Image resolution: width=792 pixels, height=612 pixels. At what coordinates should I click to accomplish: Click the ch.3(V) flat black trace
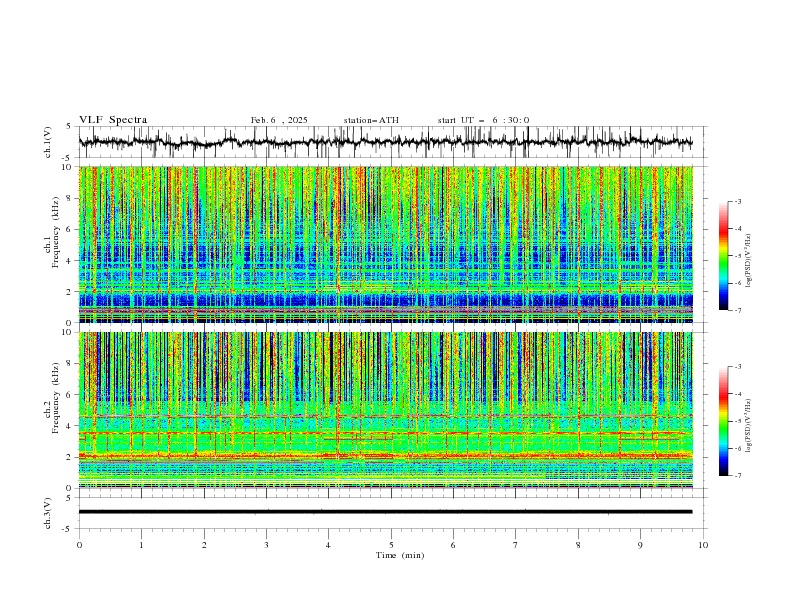tap(385, 512)
